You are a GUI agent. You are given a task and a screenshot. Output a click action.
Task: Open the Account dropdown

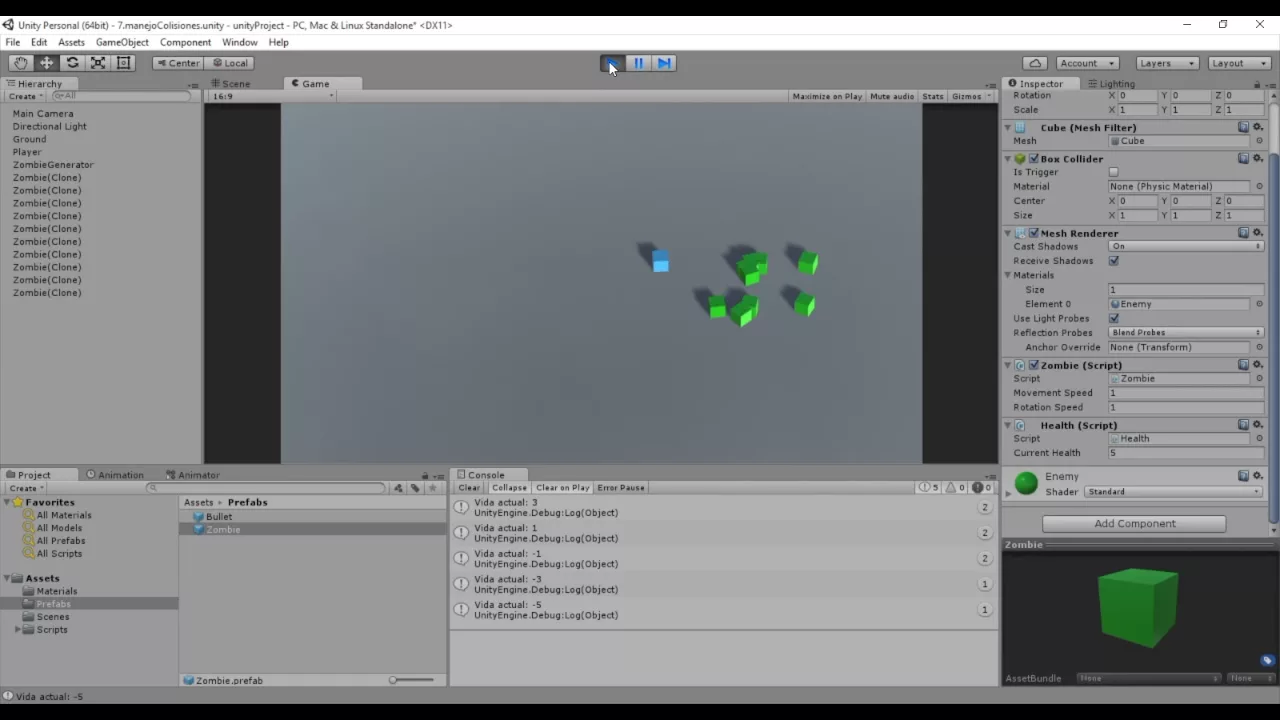[x=1087, y=63]
